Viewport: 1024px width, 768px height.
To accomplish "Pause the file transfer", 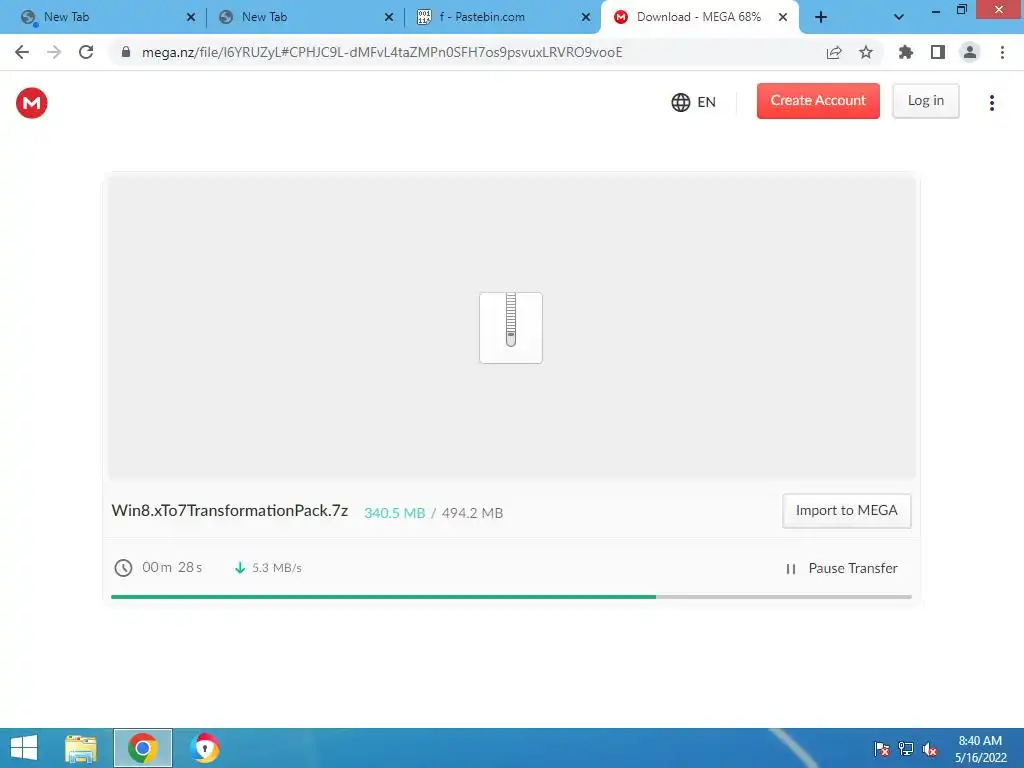I will click(x=842, y=568).
